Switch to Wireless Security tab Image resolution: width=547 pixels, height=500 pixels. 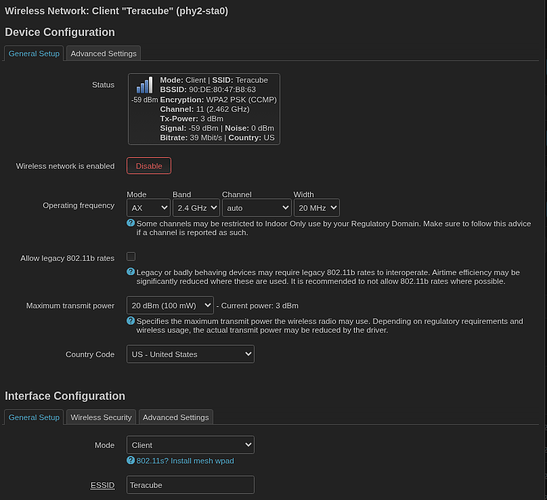click(x=101, y=417)
